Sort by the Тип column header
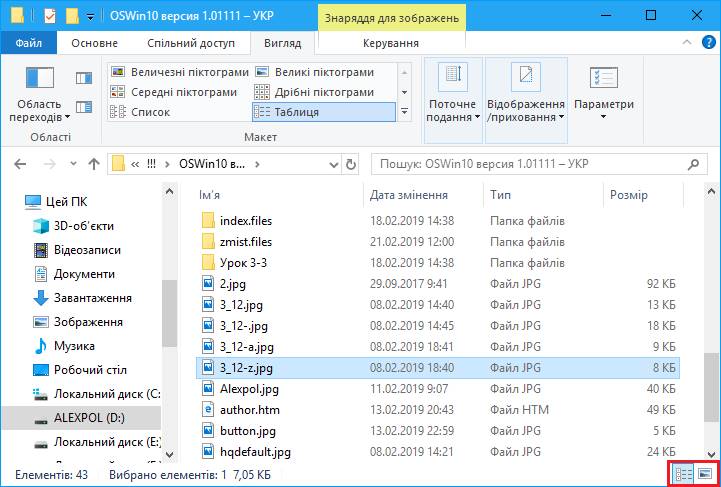 (543, 195)
